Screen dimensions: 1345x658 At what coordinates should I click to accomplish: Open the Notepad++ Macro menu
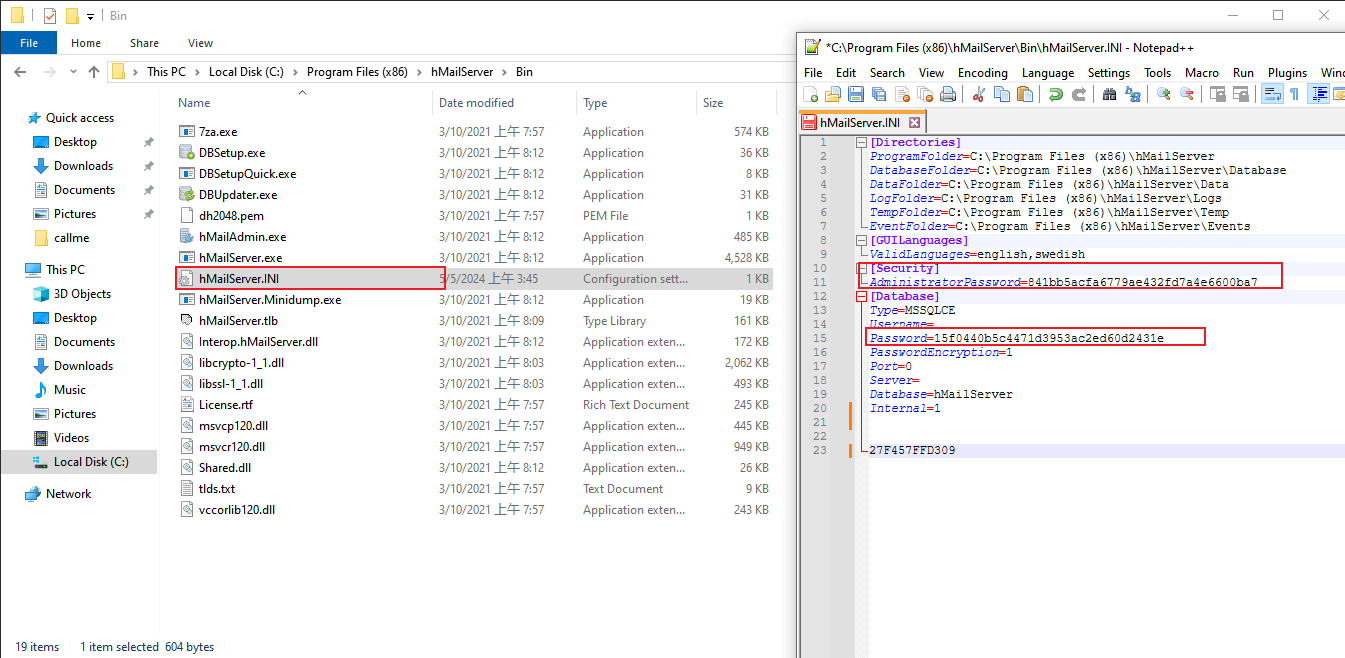[1202, 73]
